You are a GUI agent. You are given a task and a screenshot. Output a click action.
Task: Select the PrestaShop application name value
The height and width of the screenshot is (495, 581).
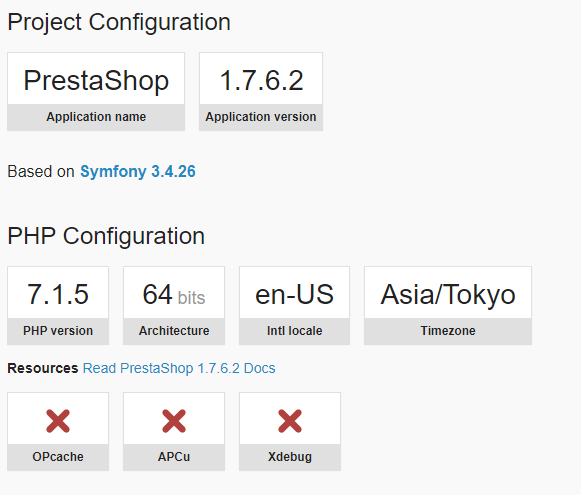coord(96,80)
